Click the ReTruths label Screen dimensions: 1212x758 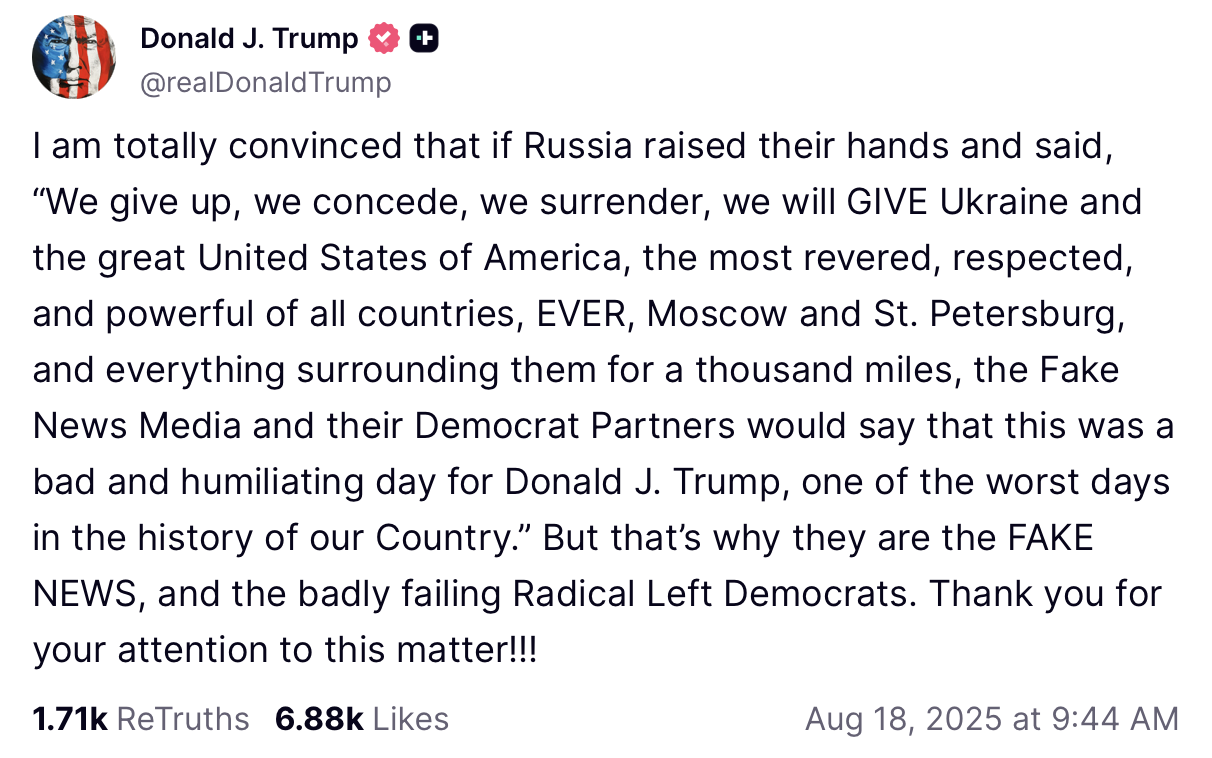click(x=183, y=718)
